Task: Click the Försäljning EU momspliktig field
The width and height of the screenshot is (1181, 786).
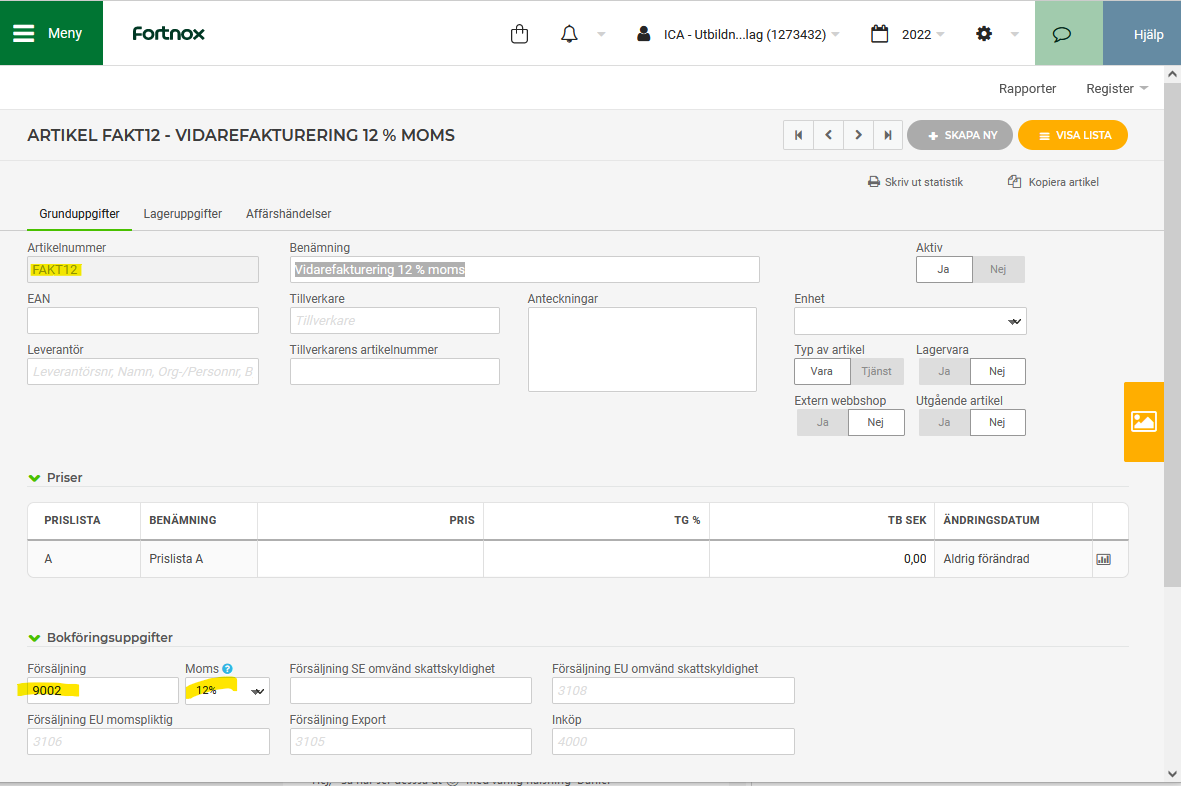Action: tap(148, 742)
